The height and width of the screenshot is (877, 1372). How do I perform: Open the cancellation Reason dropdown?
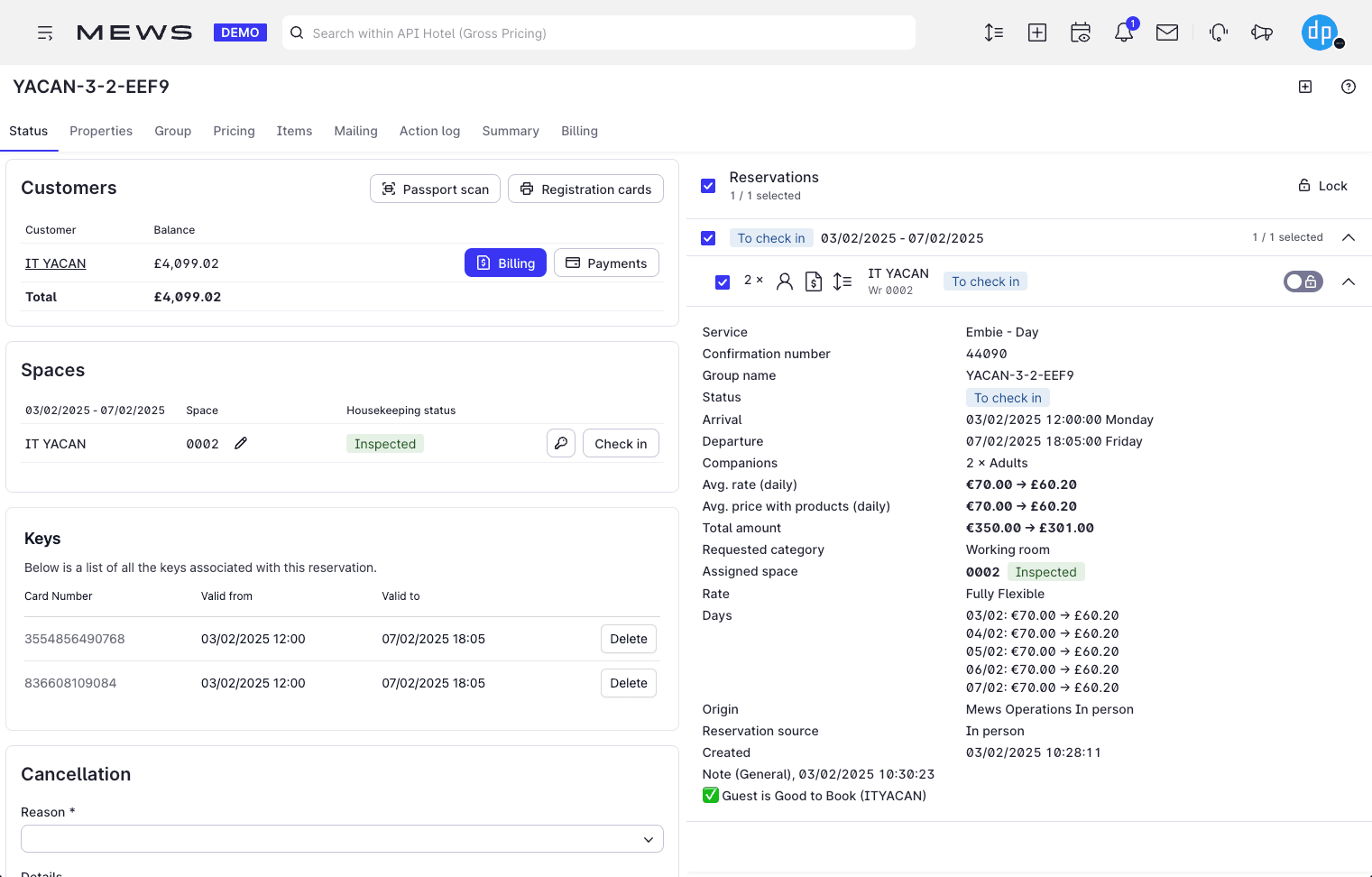(342, 839)
